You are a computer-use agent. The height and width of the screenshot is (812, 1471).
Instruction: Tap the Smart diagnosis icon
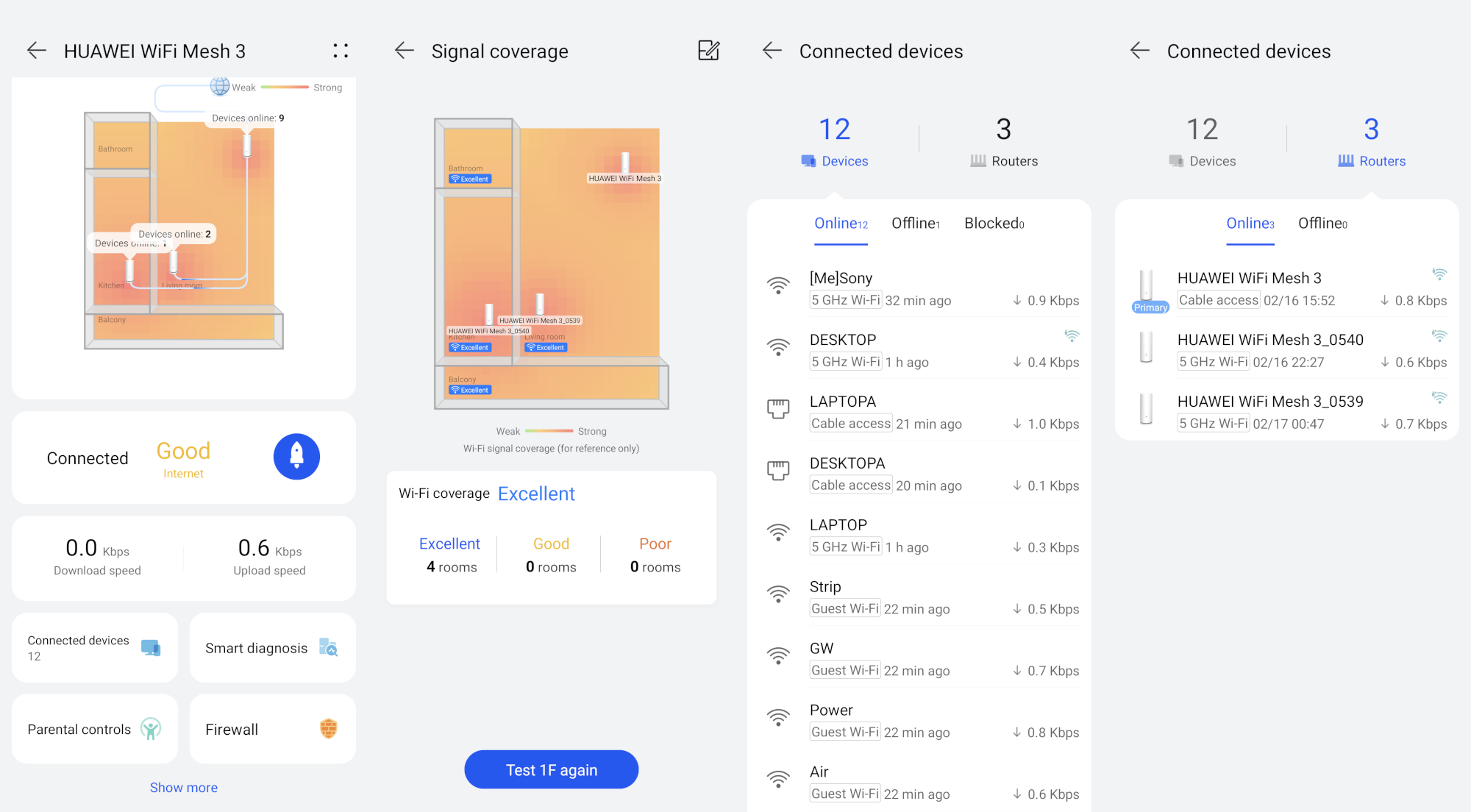click(328, 647)
